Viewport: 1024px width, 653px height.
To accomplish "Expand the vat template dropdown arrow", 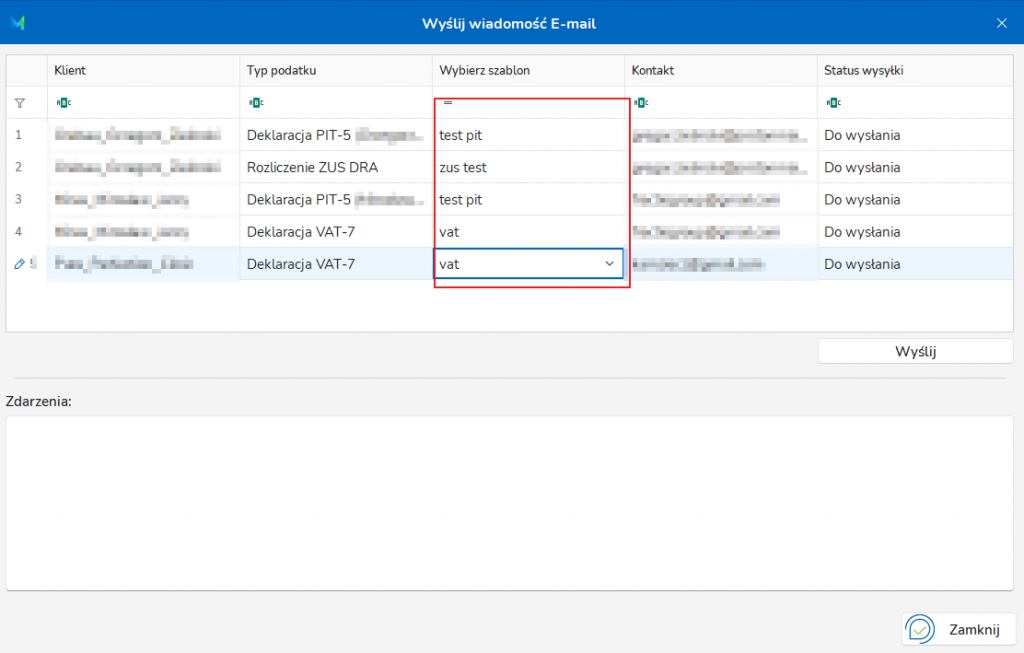I will click(609, 264).
